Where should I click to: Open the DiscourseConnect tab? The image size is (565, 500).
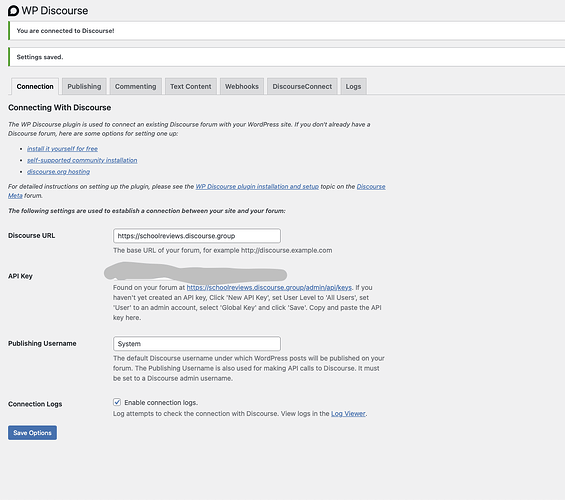pyautogui.click(x=302, y=86)
